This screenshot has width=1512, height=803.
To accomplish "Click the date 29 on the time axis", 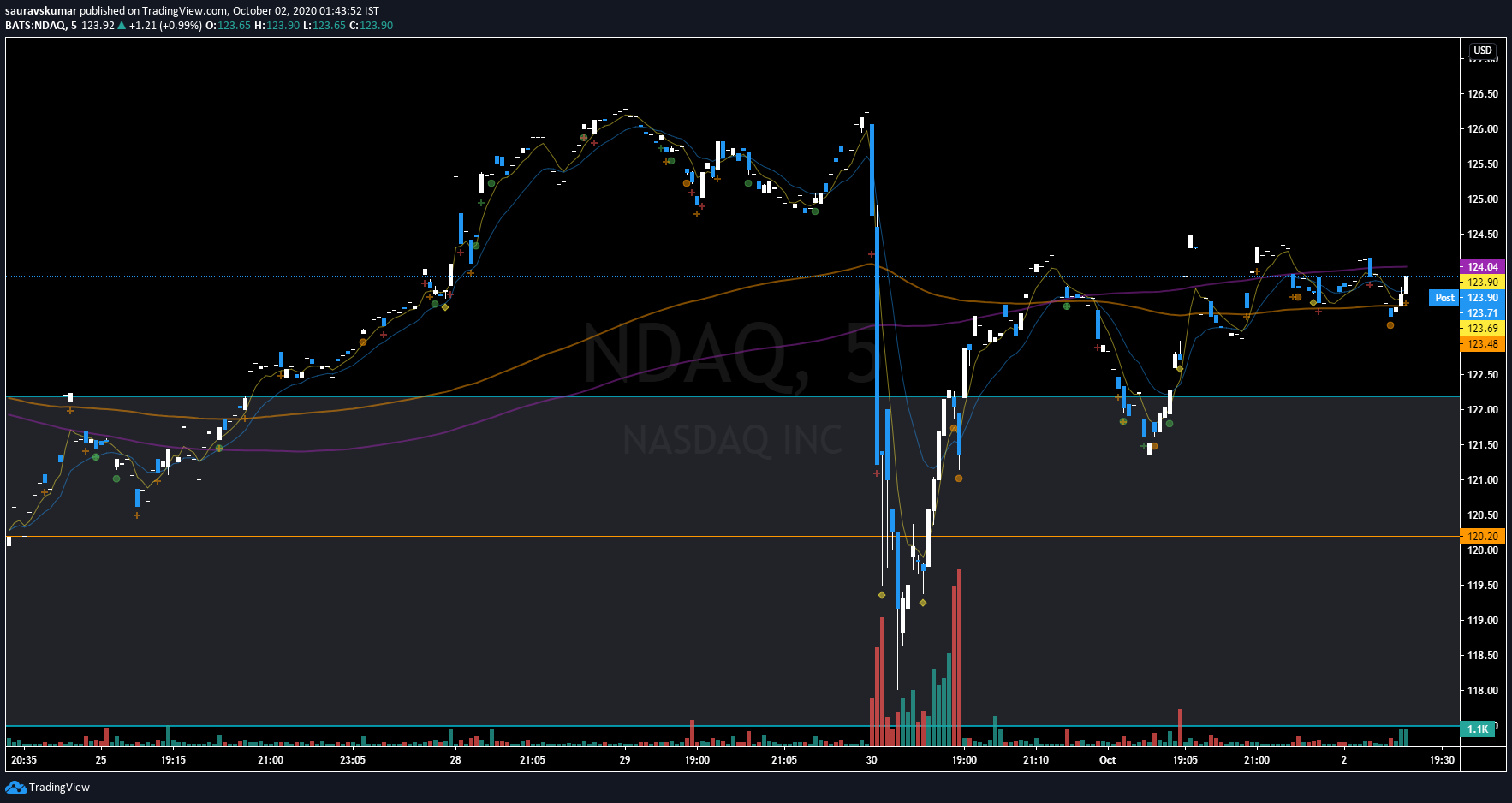I will coord(625,760).
